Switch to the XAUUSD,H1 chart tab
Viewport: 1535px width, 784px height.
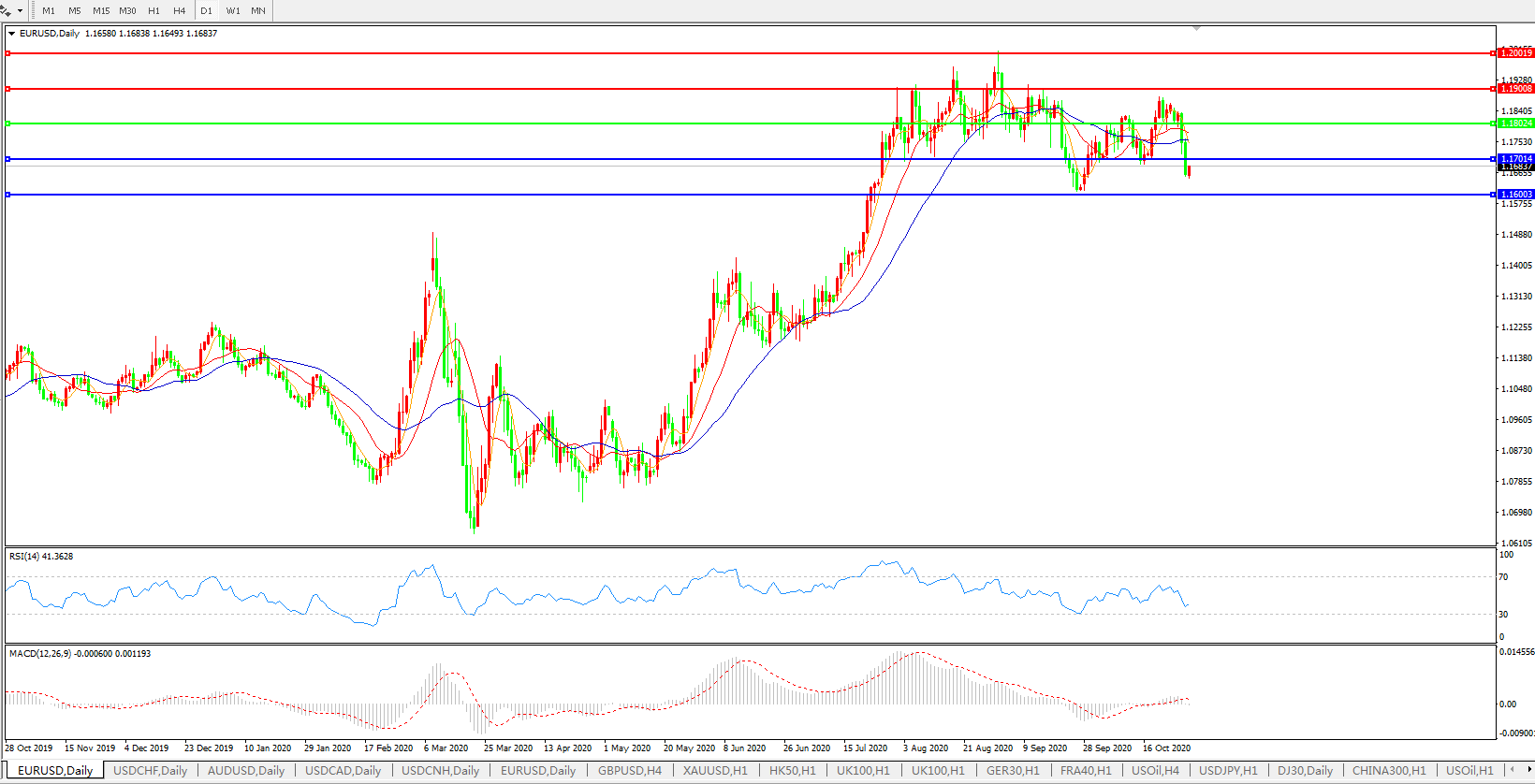pyautogui.click(x=715, y=771)
